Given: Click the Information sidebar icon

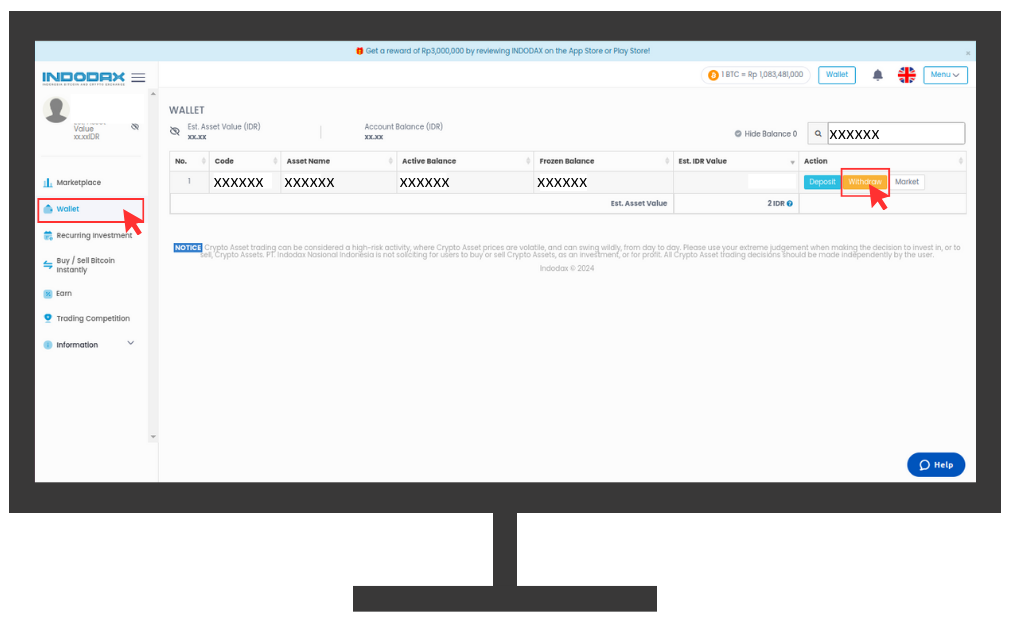Looking at the screenshot, I should tap(48, 345).
